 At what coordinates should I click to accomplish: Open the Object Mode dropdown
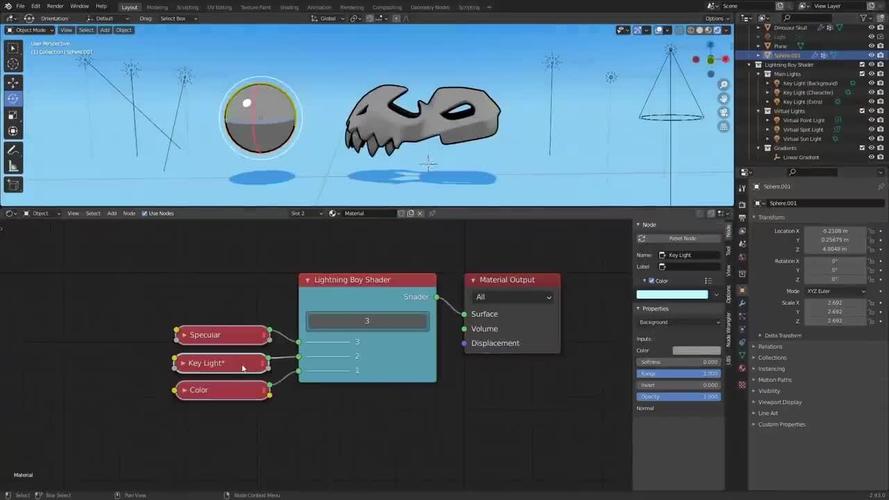30,30
